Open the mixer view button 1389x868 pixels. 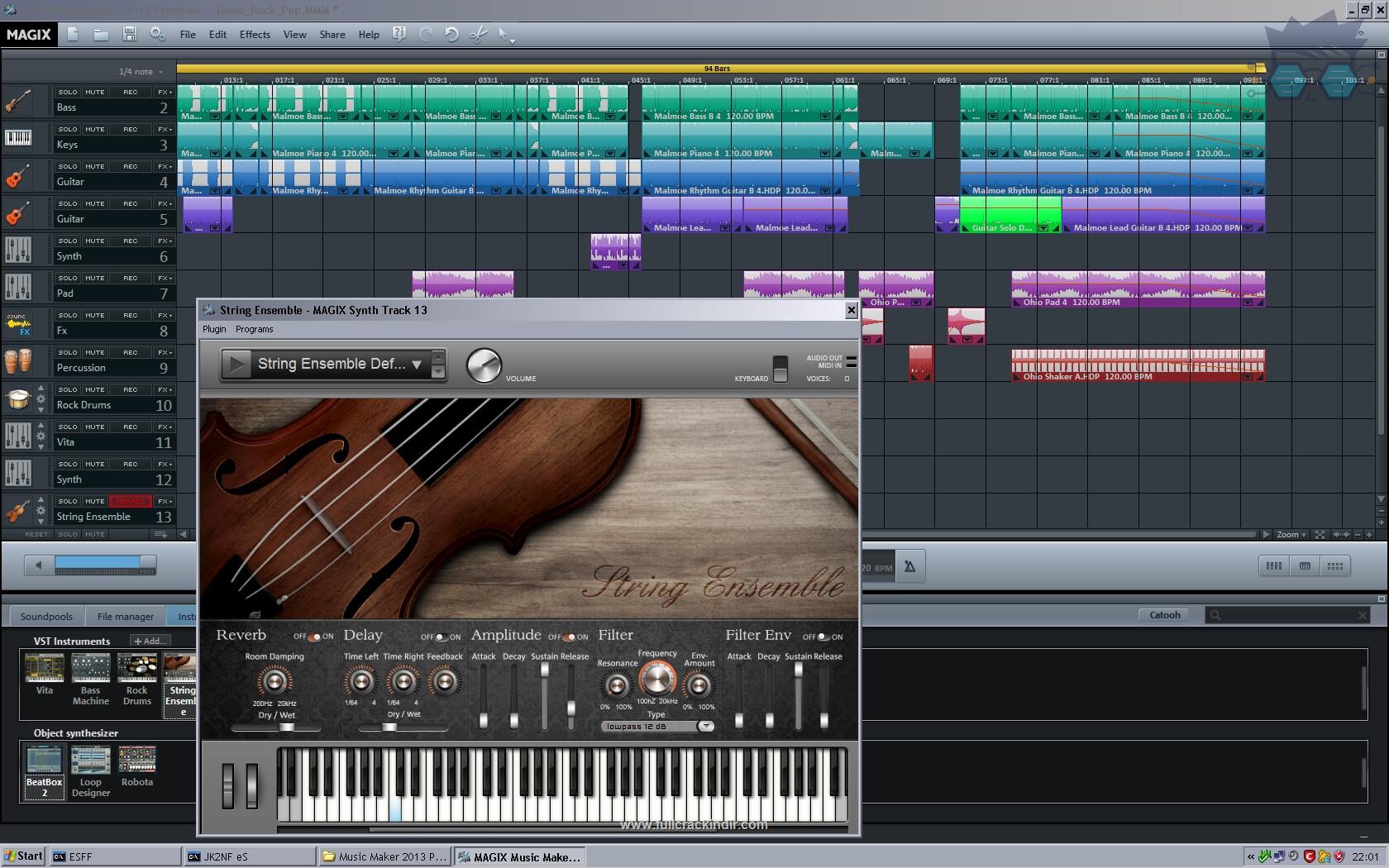tap(1273, 566)
